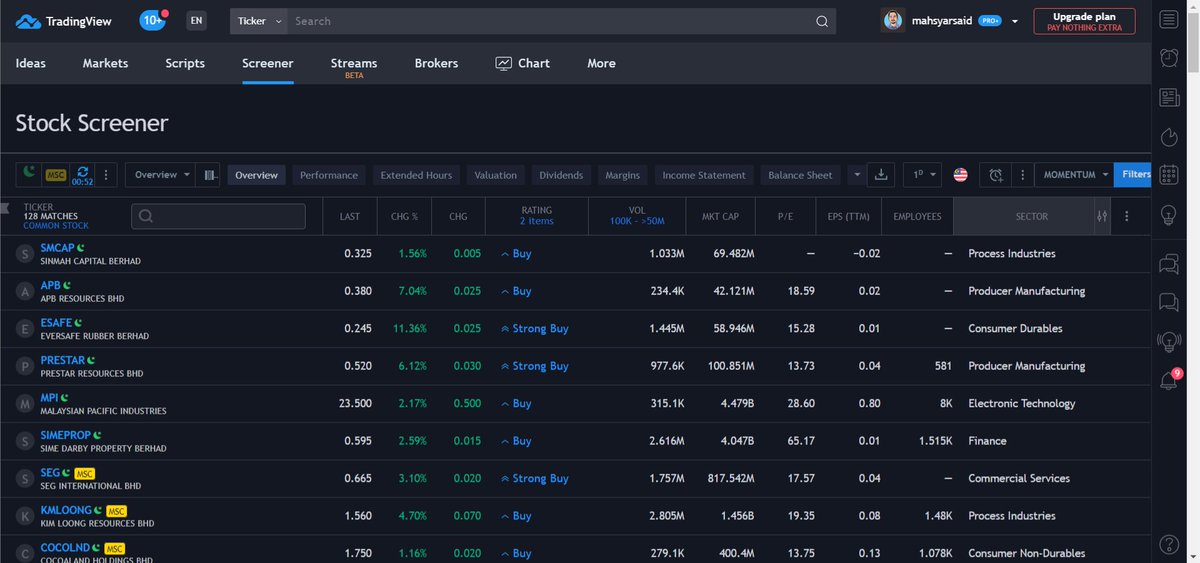Click the add alert clock icon in toolbar
The width and height of the screenshot is (1200, 563).
coord(996,175)
